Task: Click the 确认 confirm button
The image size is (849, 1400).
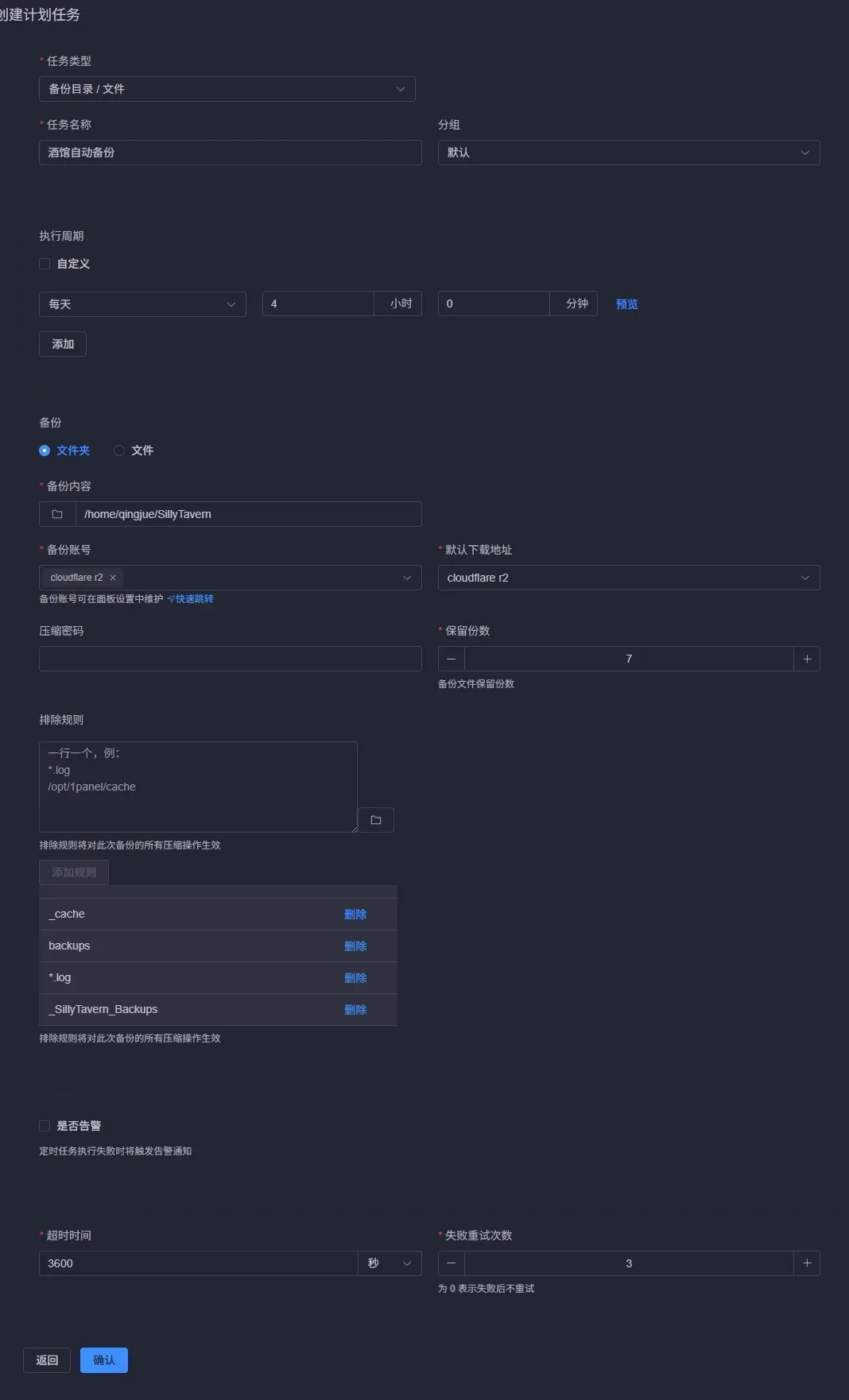Action: pyautogui.click(x=104, y=1360)
